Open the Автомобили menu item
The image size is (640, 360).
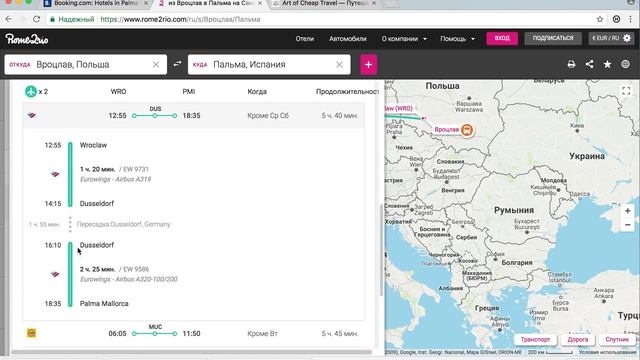point(348,39)
